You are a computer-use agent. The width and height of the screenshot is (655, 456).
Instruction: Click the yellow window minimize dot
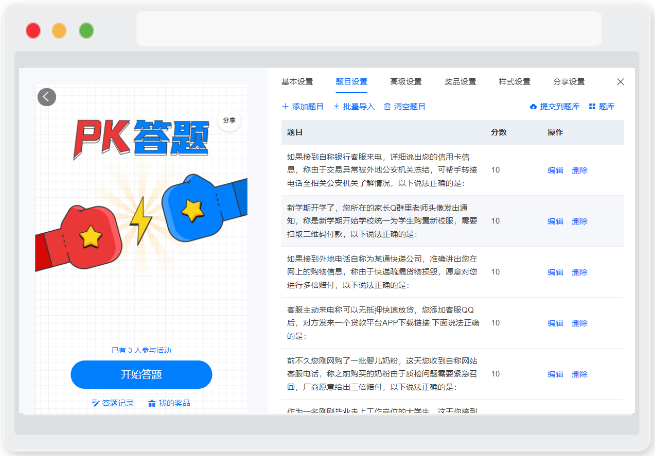[x=59, y=30]
